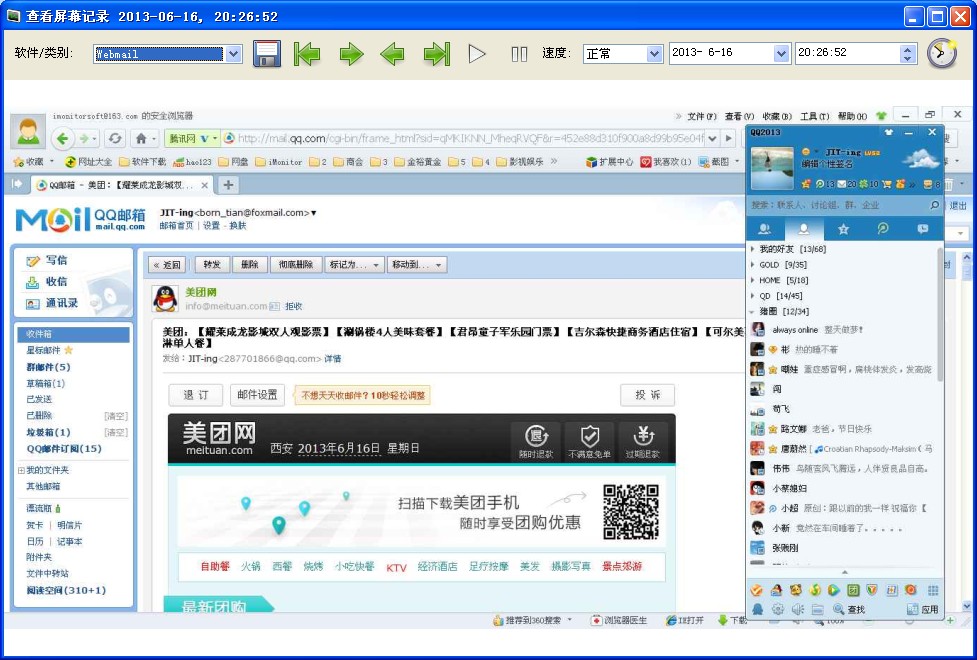977x660 pixels.
Task: Open the 腾讯网 search engine selector
Action: [x=192, y=138]
